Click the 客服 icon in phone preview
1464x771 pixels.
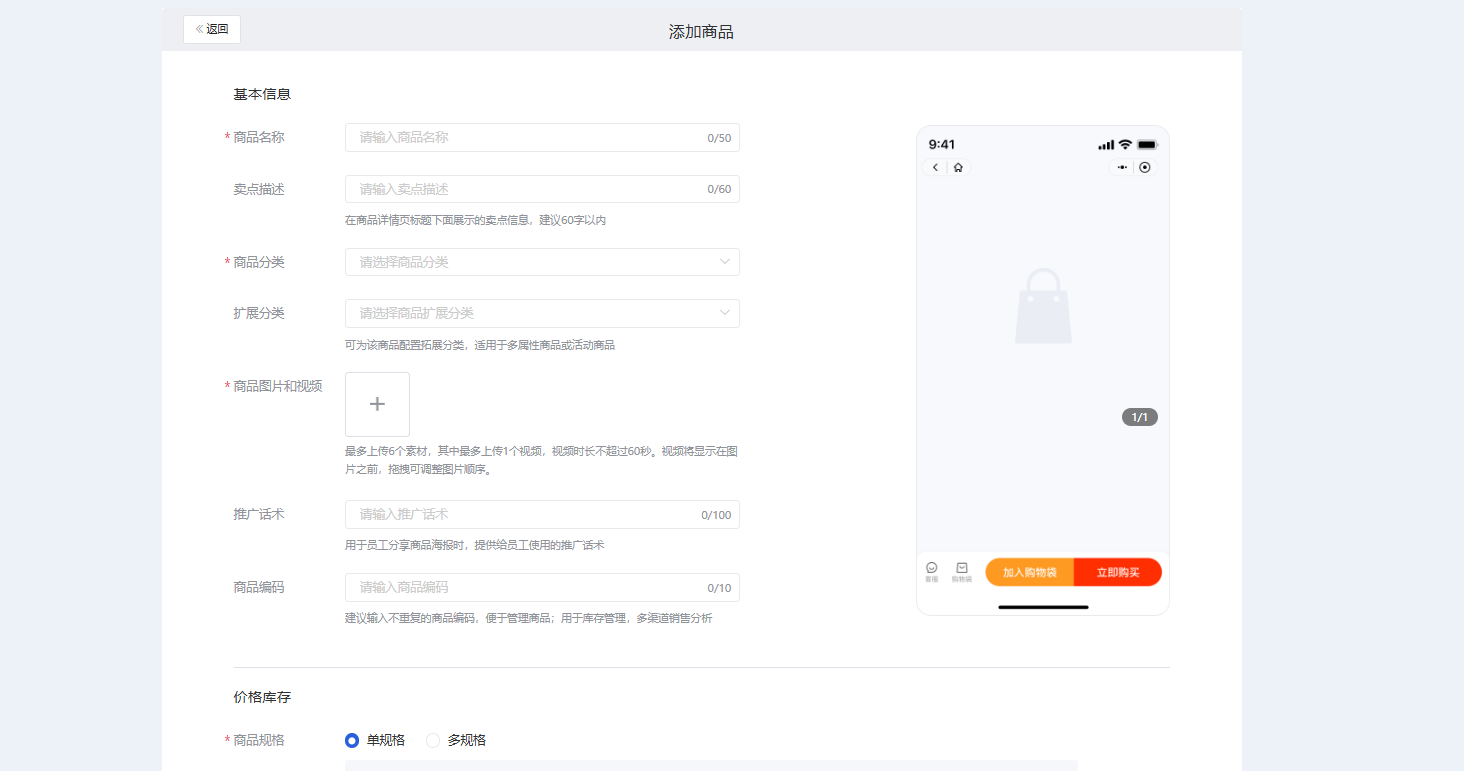932,571
